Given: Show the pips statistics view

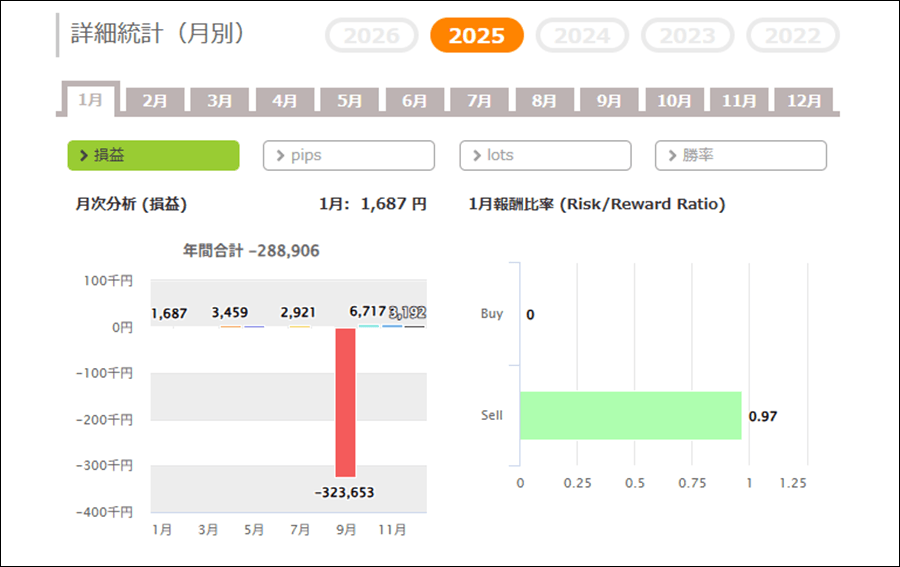Looking at the screenshot, I should (x=349, y=156).
